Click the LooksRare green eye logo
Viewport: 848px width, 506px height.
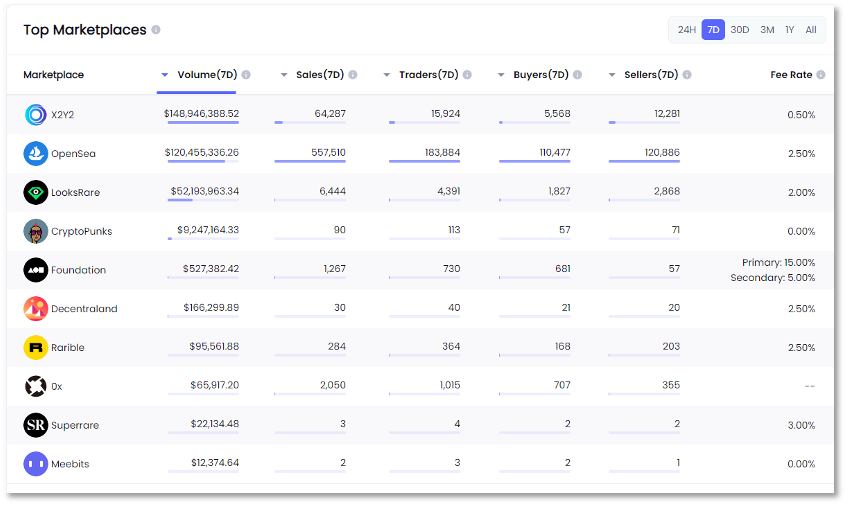(x=36, y=192)
